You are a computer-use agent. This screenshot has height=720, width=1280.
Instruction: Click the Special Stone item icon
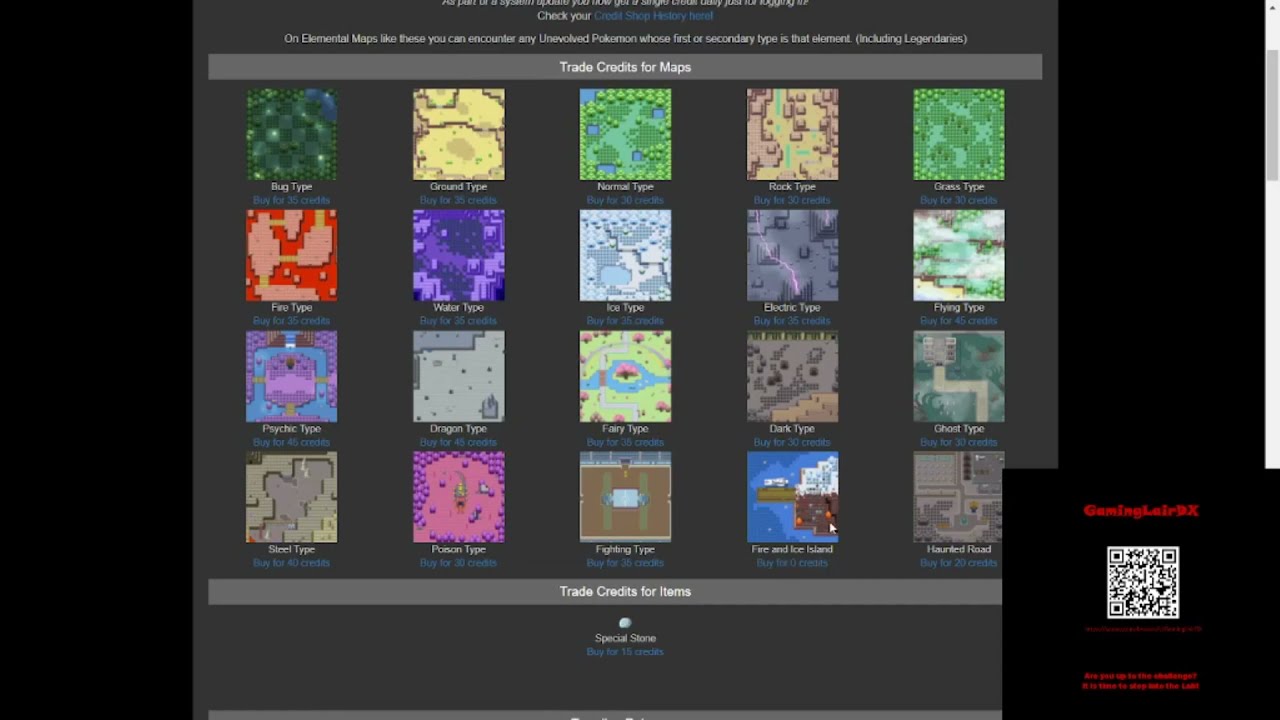point(625,623)
